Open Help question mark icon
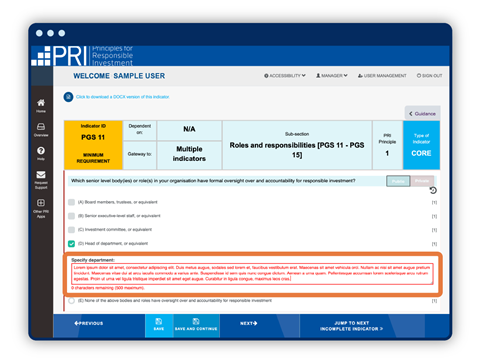 (x=41, y=153)
